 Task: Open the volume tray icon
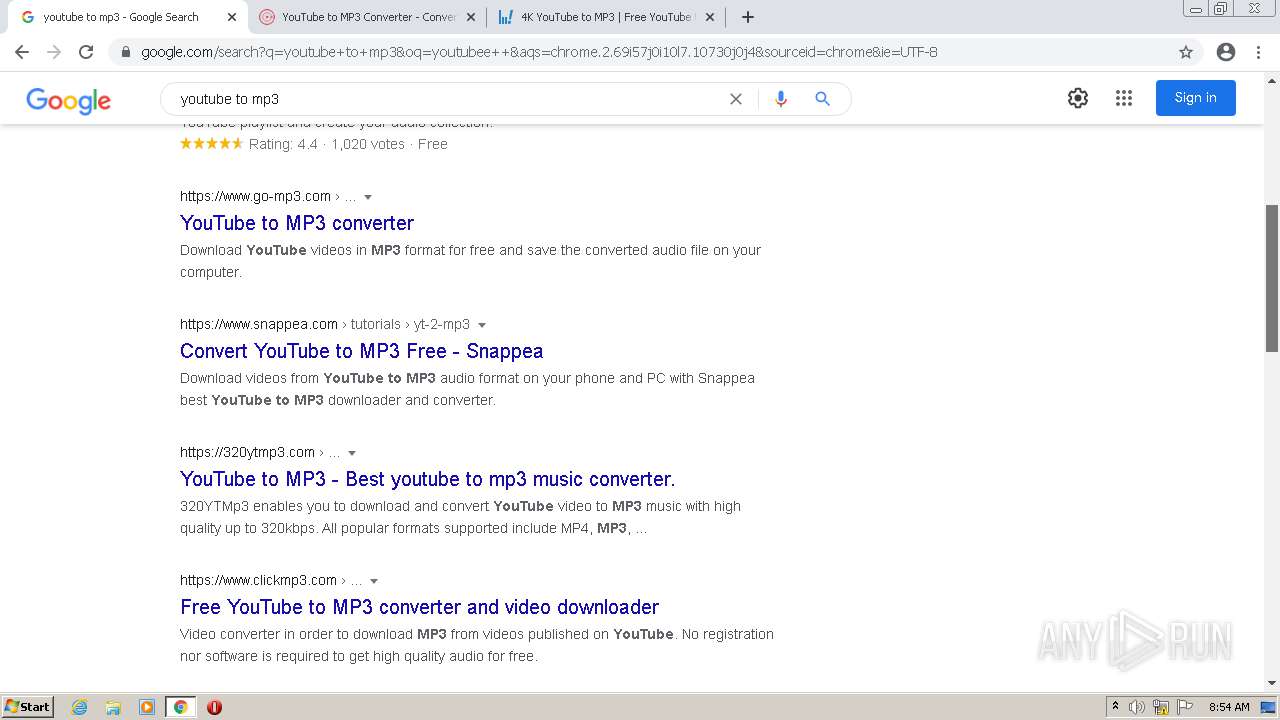pos(1137,707)
